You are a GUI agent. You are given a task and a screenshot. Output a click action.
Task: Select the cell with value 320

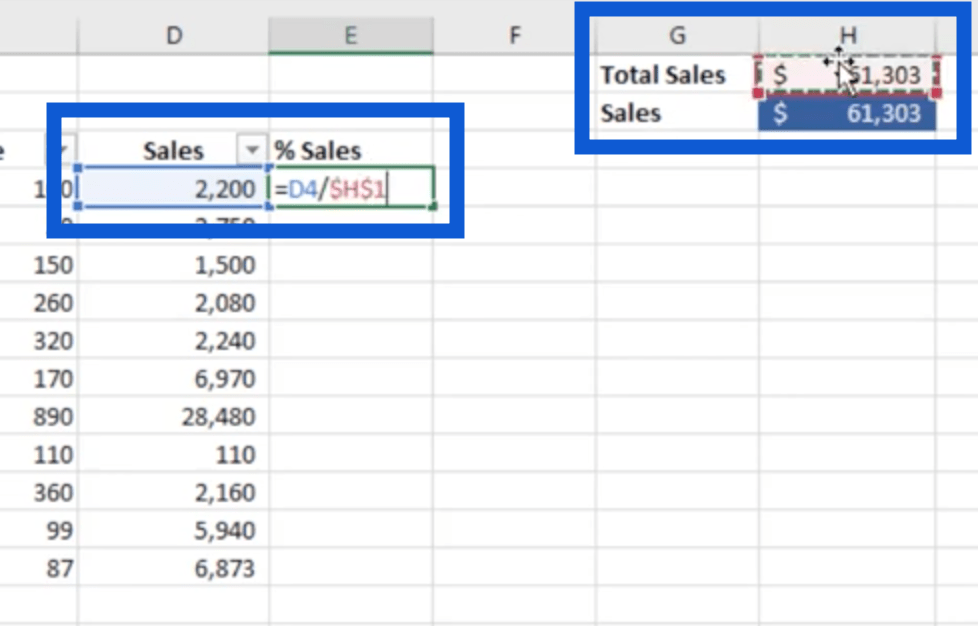point(39,340)
